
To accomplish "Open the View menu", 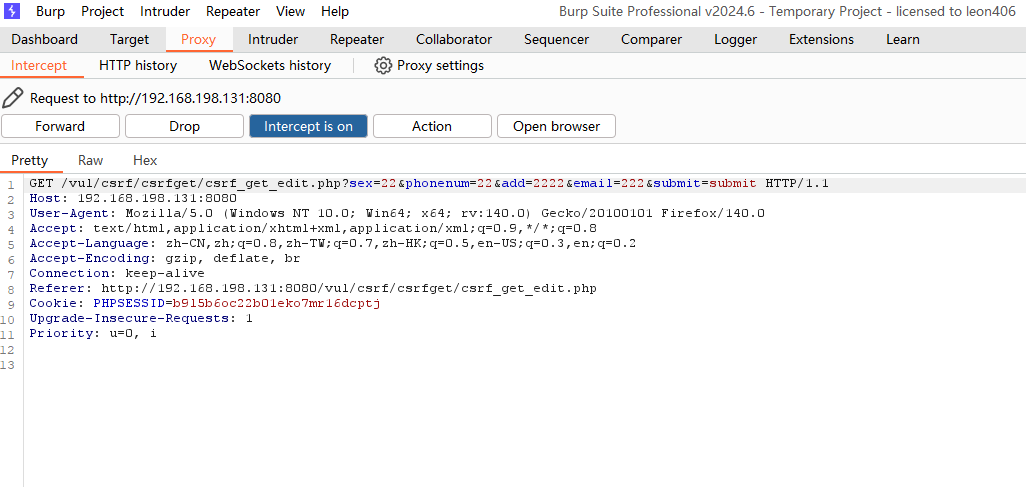I will [x=291, y=11].
